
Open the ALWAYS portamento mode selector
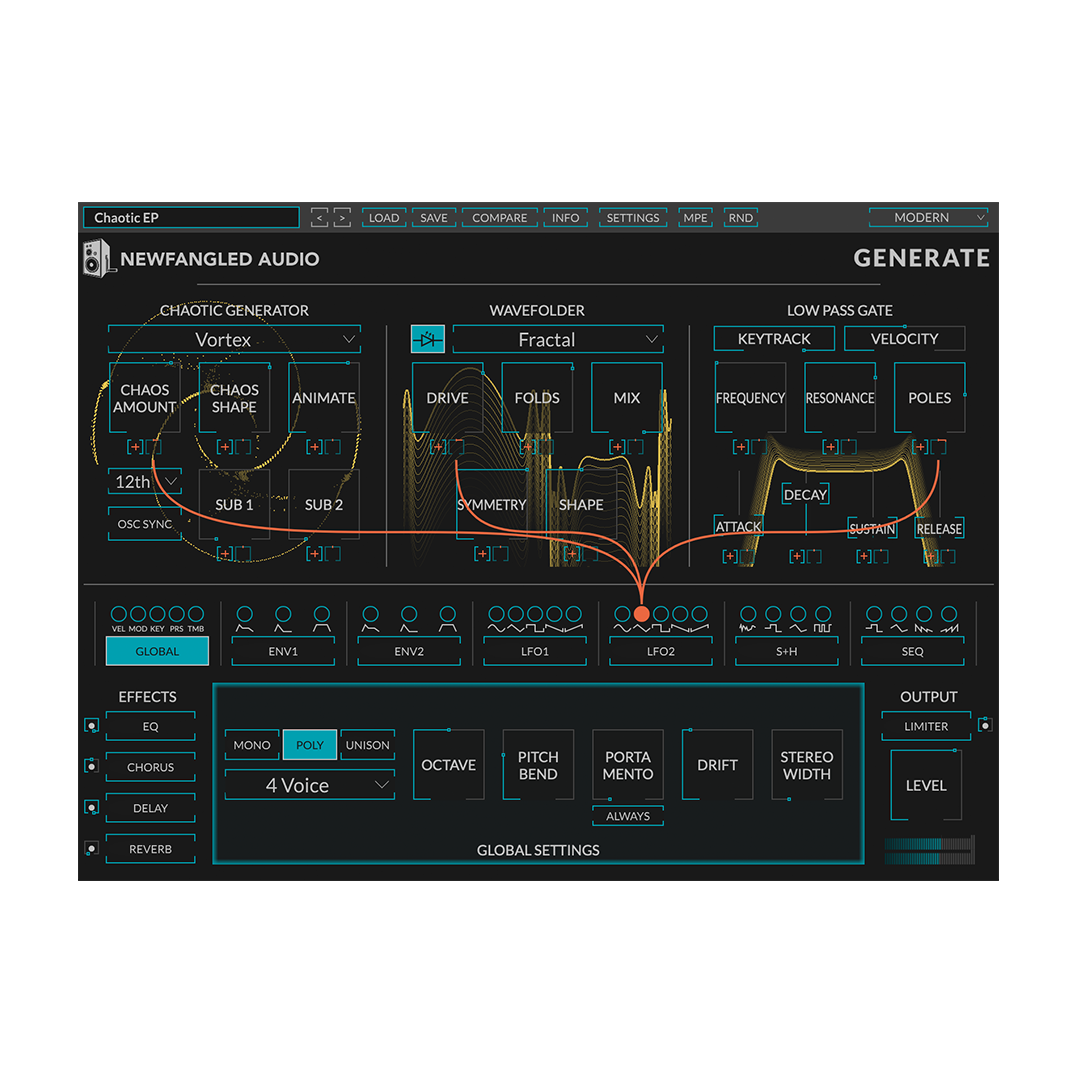click(627, 816)
